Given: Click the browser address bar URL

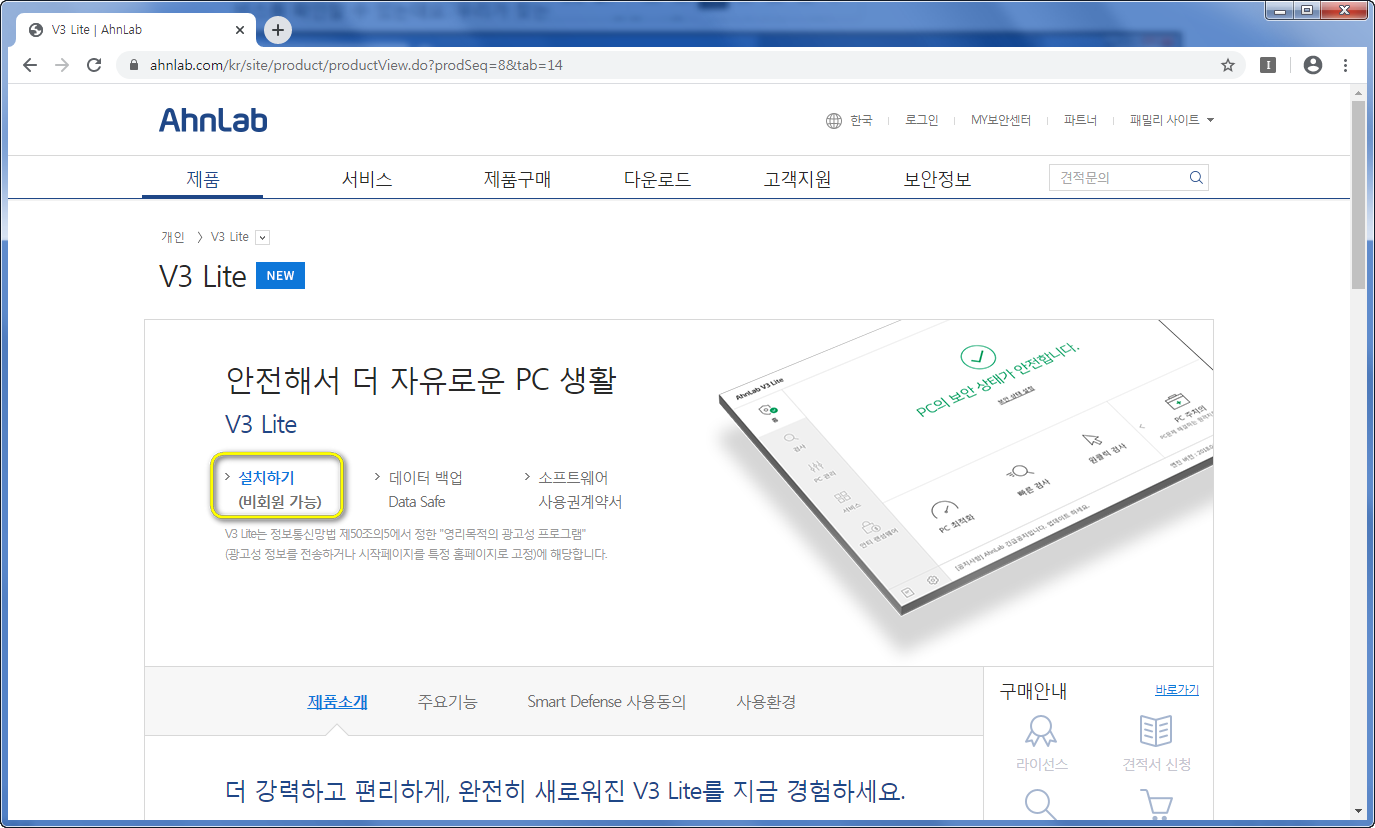Looking at the screenshot, I should click(x=356, y=65).
